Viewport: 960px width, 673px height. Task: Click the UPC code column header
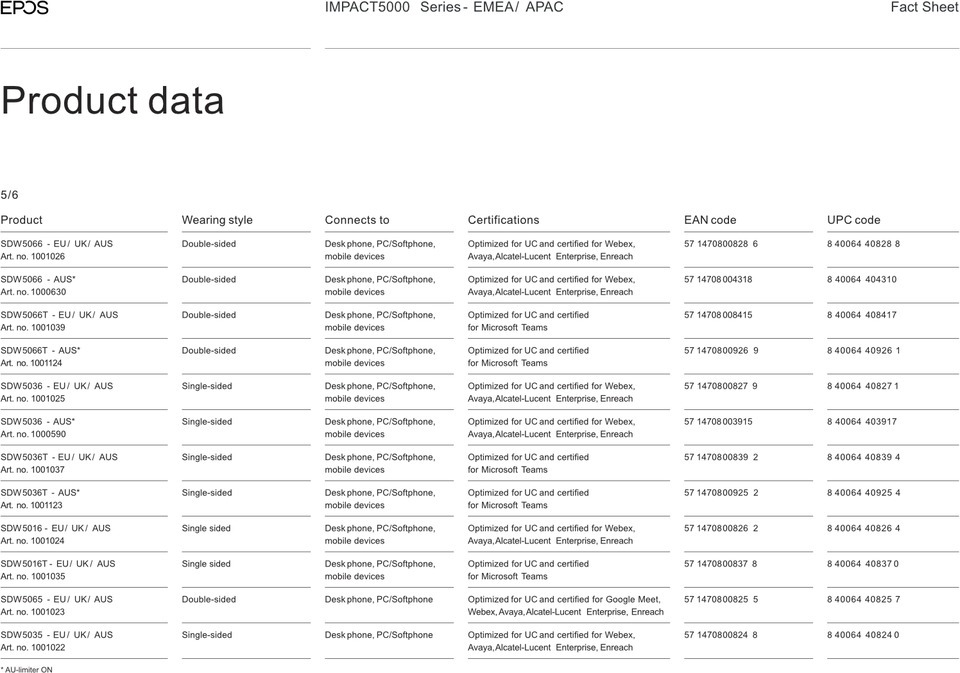pos(853,220)
